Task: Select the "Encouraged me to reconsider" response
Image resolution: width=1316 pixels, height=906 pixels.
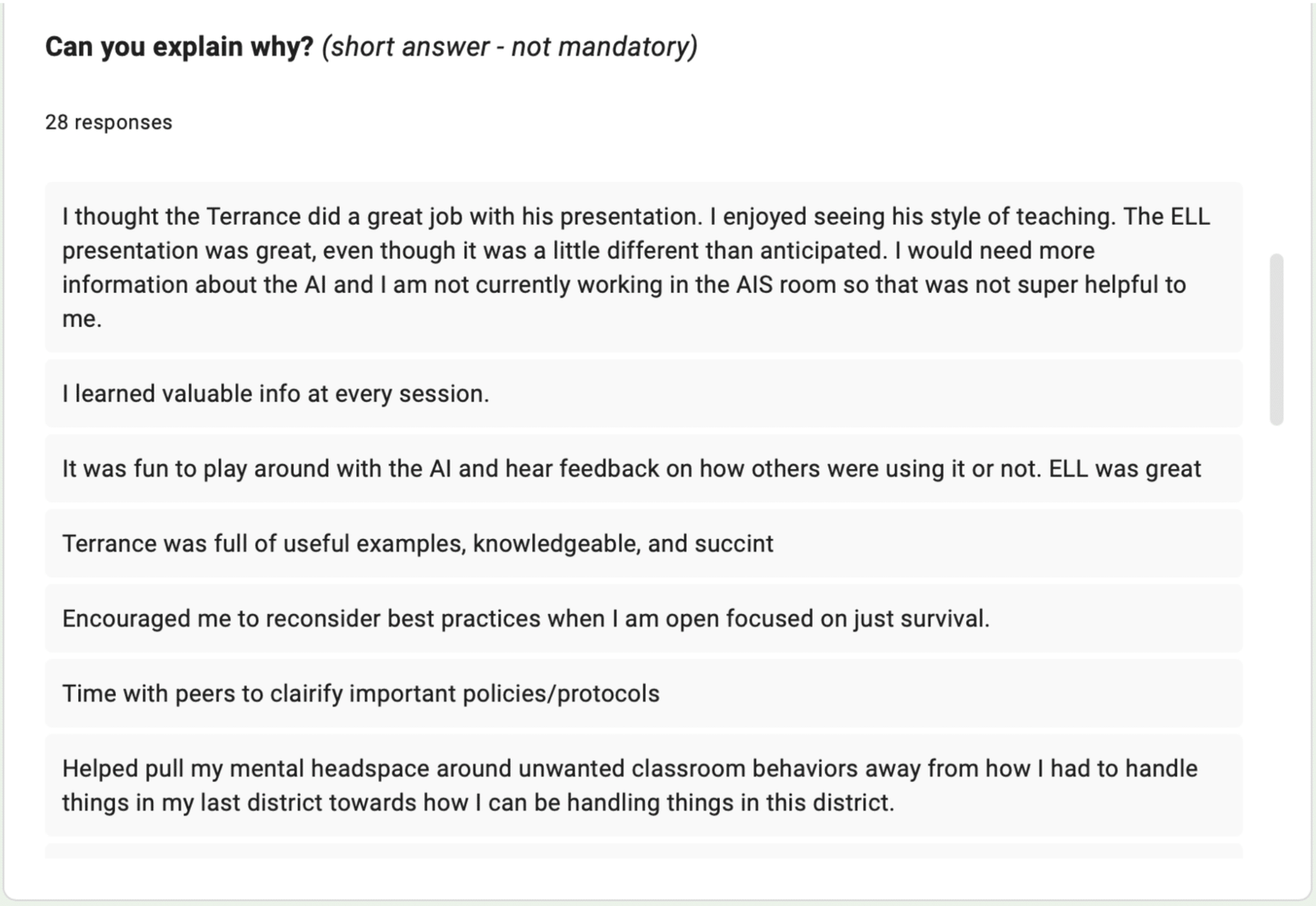Action: pyautogui.click(x=525, y=619)
